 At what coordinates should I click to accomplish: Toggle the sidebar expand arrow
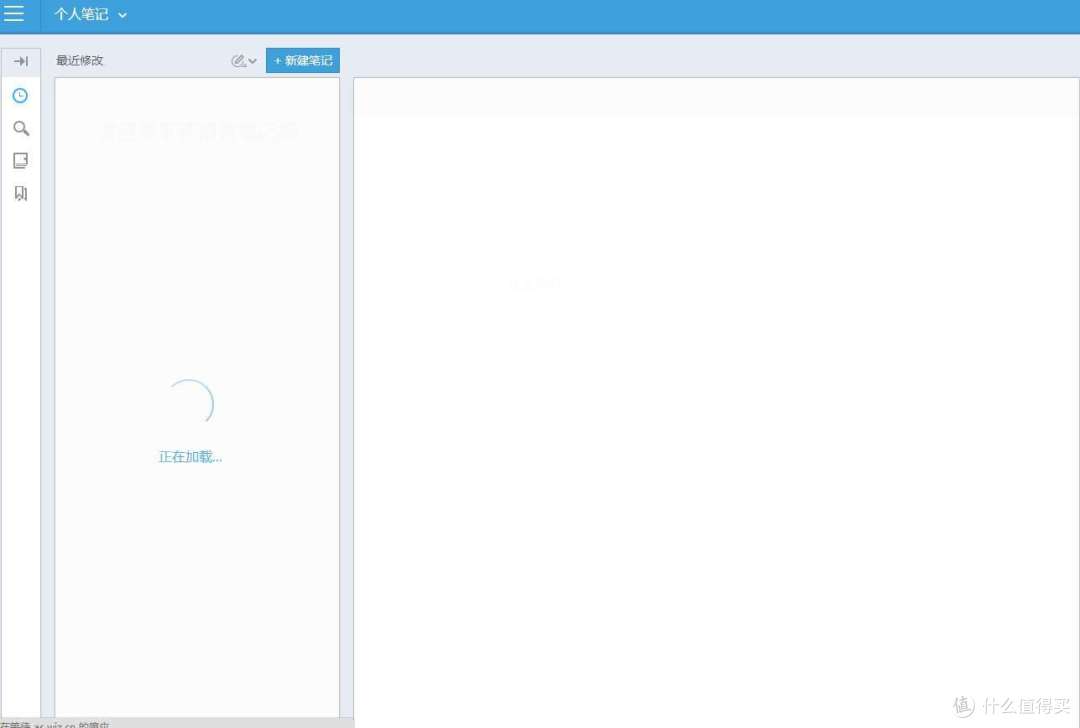(x=21, y=61)
